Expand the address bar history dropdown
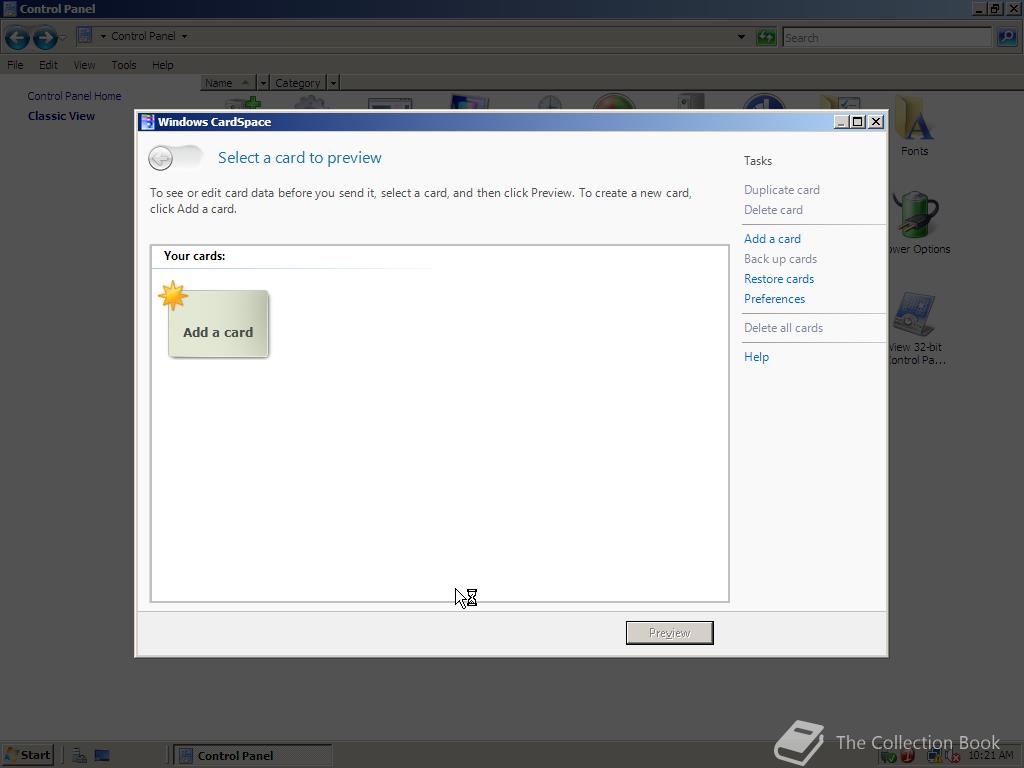 pyautogui.click(x=741, y=37)
